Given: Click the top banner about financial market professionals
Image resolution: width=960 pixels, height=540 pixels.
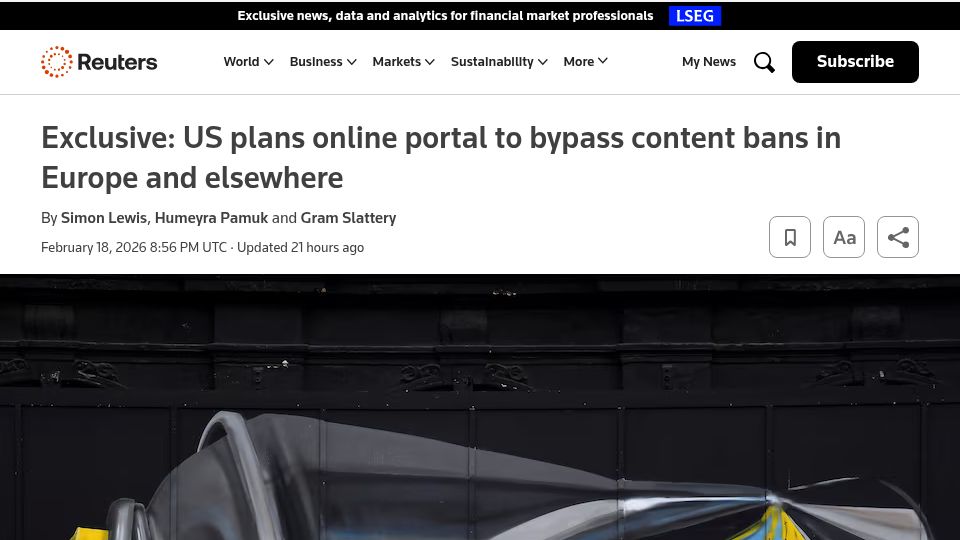Looking at the screenshot, I should pos(445,16).
